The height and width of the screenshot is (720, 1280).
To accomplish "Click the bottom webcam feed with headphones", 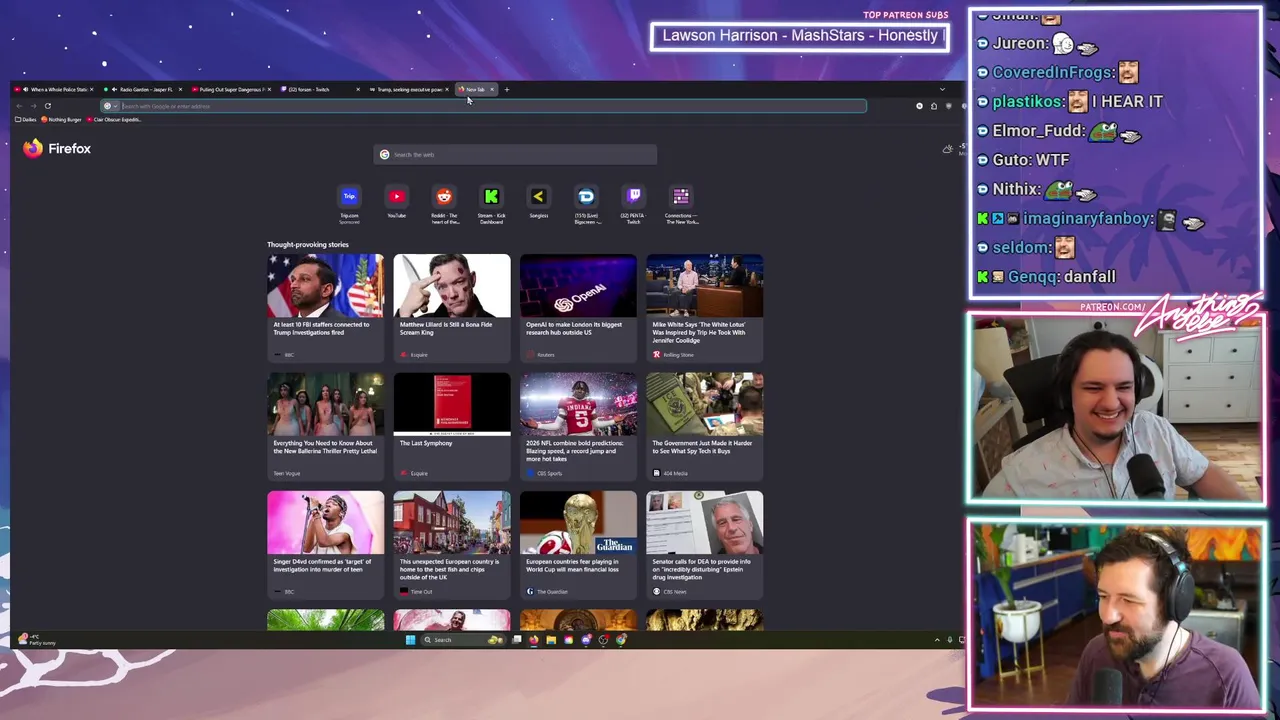I will pos(1115,615).
